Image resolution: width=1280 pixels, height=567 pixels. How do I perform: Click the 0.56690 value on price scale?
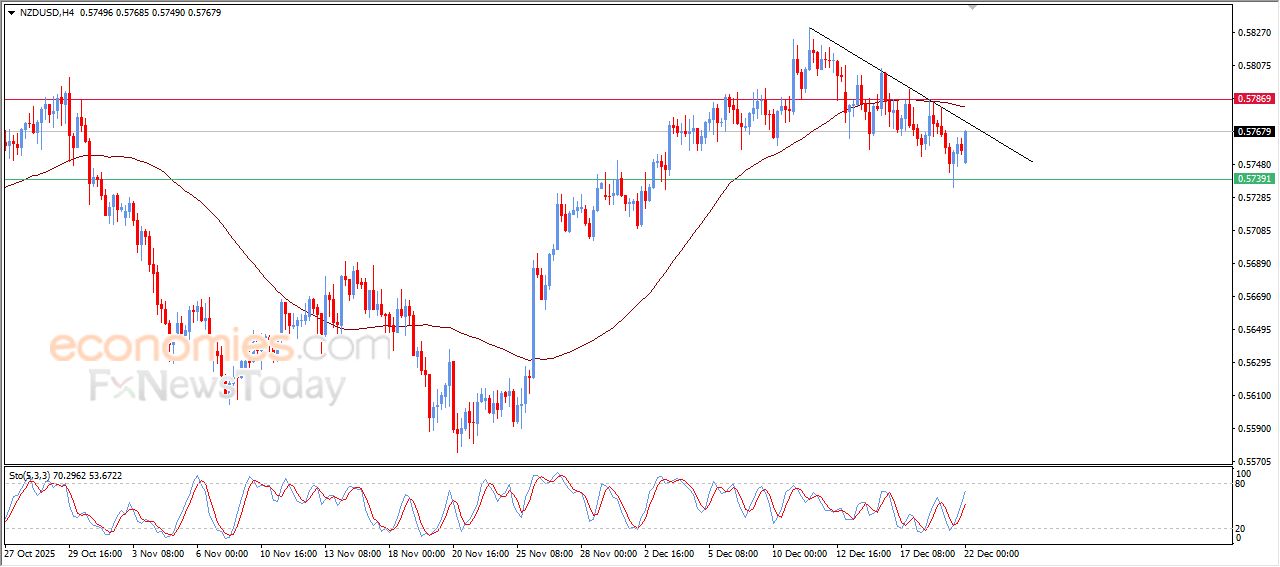tap(1253, 297)
